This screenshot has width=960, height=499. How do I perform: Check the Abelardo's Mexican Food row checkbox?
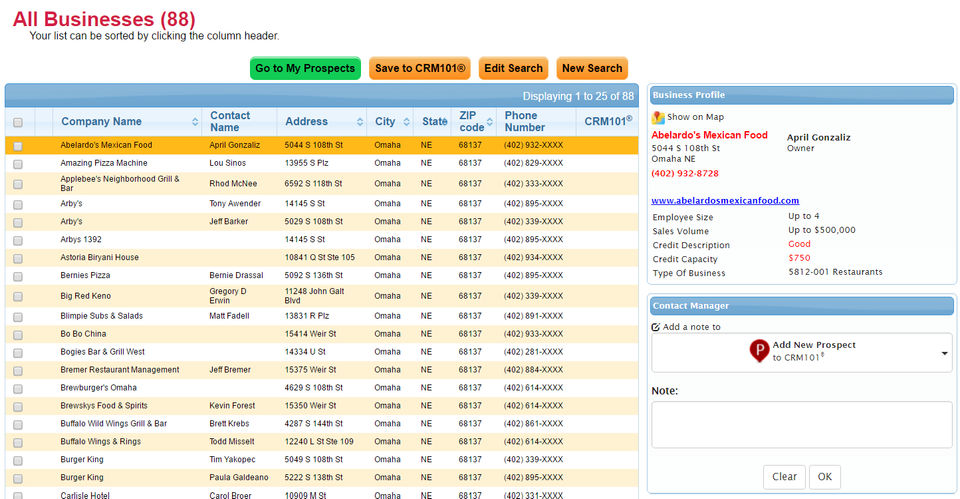tap(18, 146)
